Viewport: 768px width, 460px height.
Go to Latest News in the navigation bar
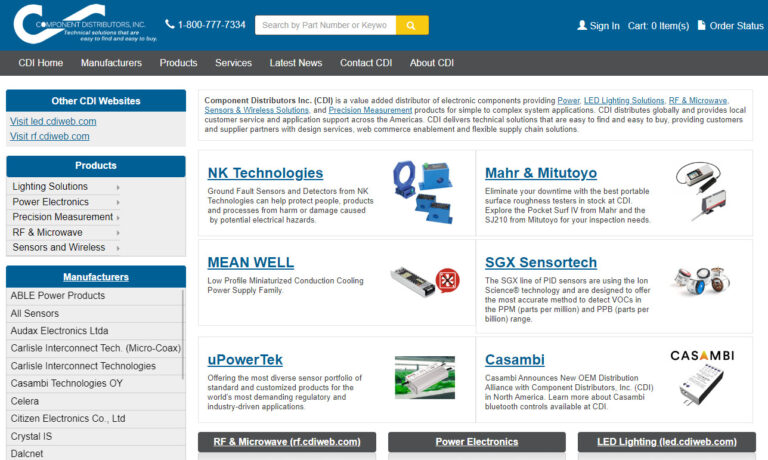[x=296, y=63]
